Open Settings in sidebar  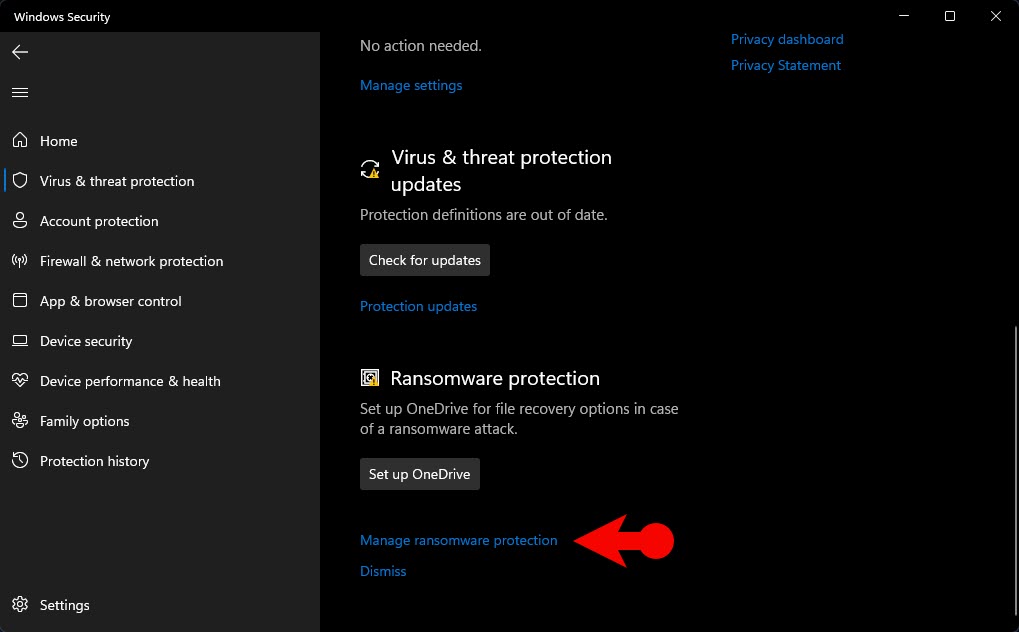[x=64, y=605]
